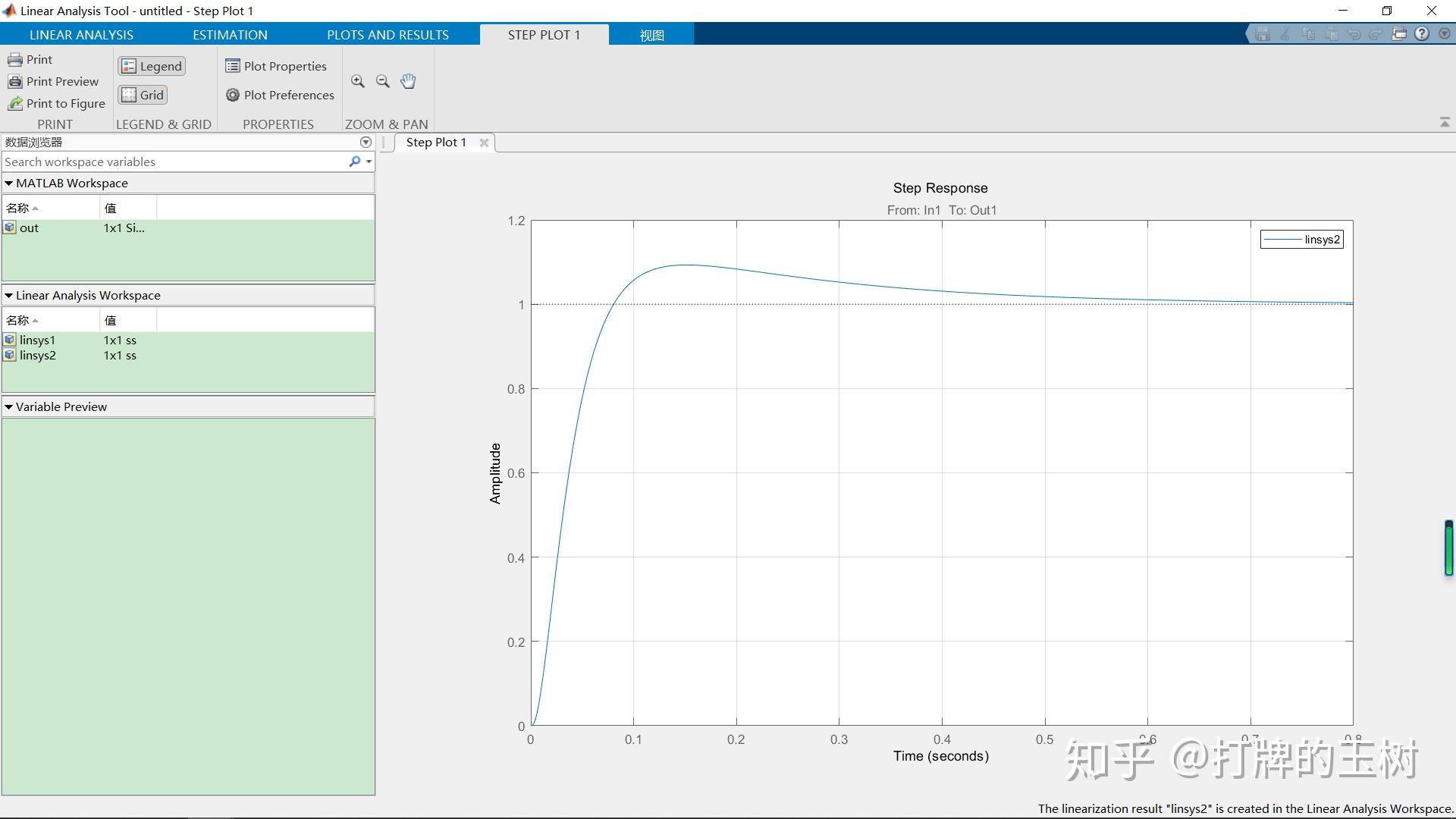Select the Zoom In tool
Viewport: 1456px width, 819px height.
tap(357, 80)
